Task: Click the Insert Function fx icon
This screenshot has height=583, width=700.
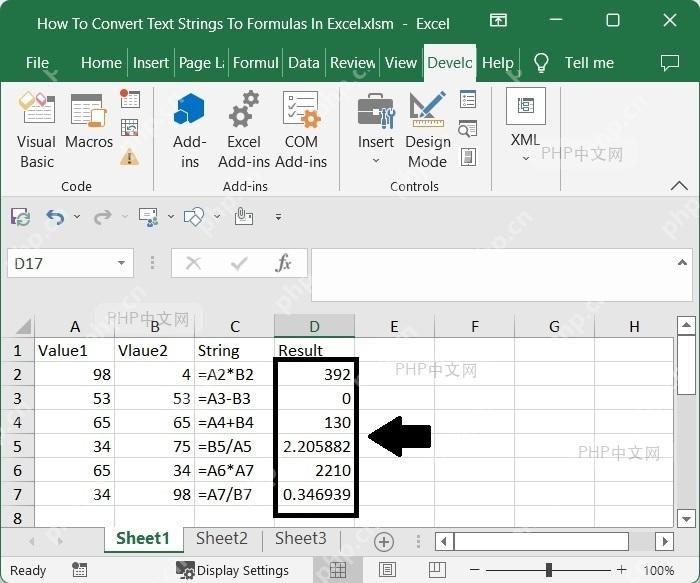Action: point(283,263)
